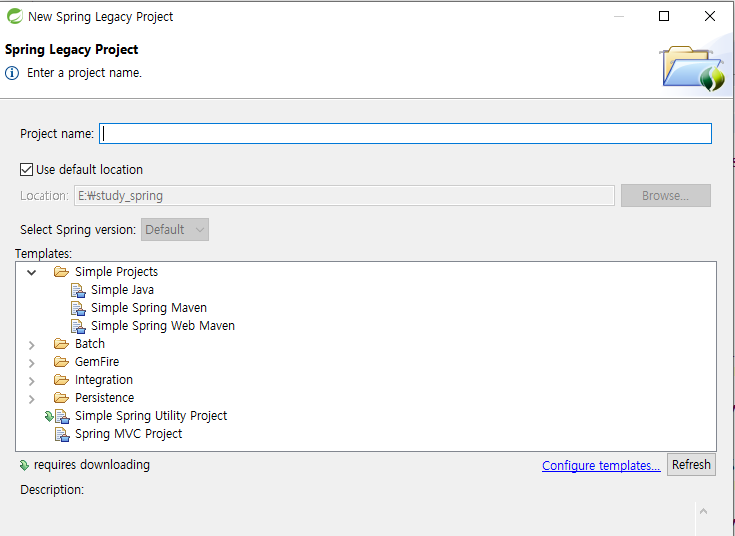Click the Spring project folder wizard image
The image size is (735, 536).
click(x=693, y=68)
